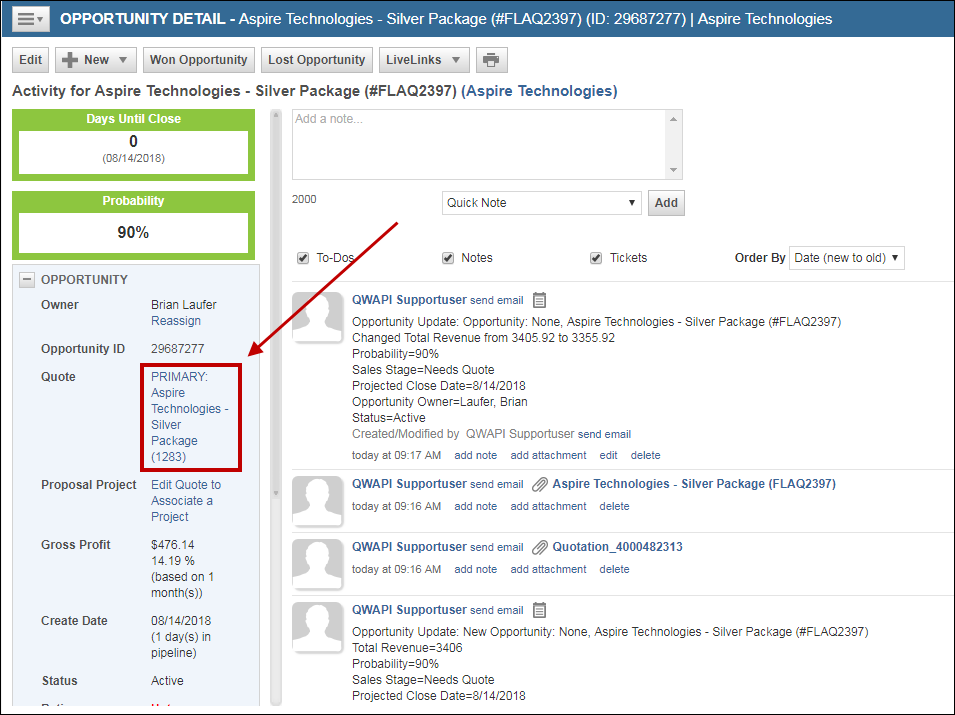Open Order By date dropdown

[846, 258]
